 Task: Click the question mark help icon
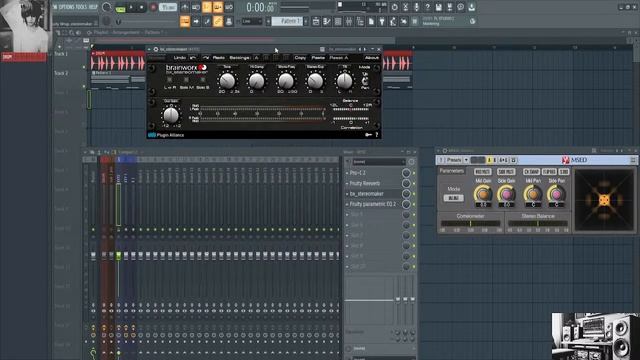427,7
